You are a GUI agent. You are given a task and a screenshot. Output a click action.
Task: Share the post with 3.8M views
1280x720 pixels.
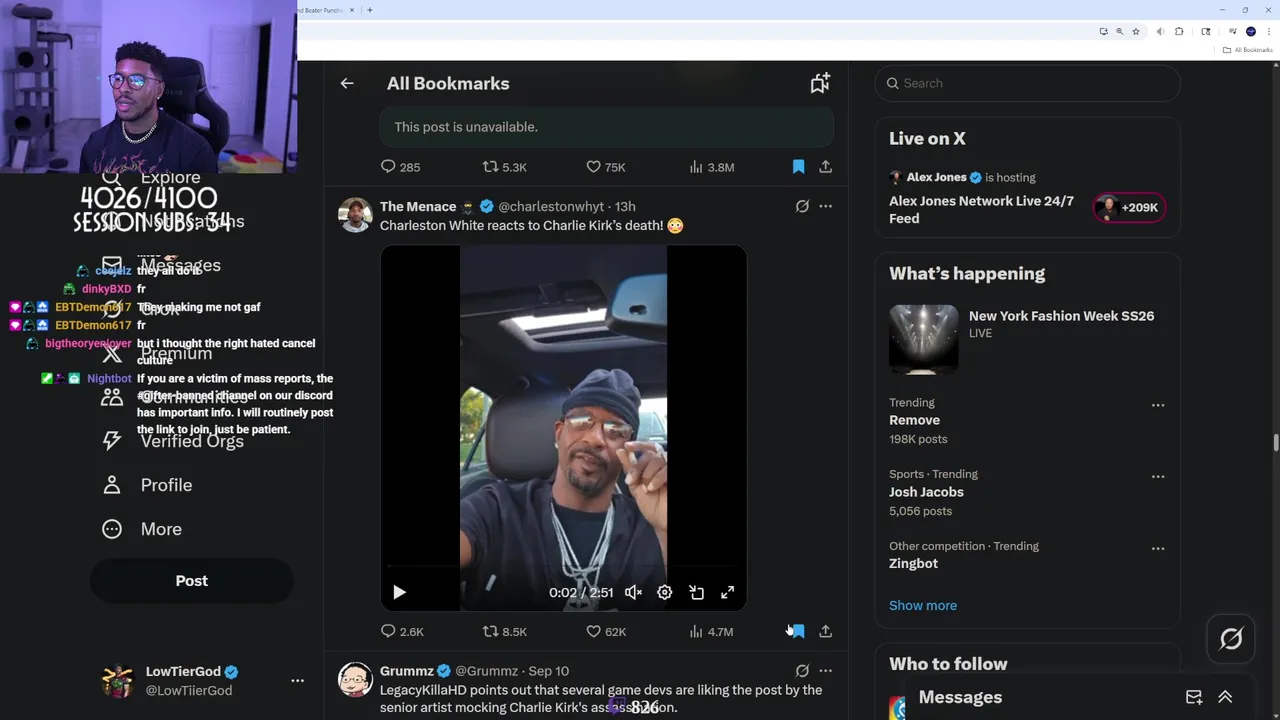click(826, 167)
